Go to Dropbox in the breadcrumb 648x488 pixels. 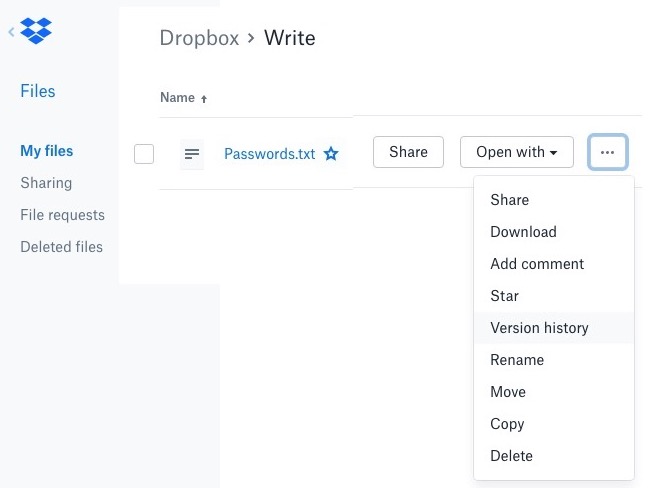[199, 38]
